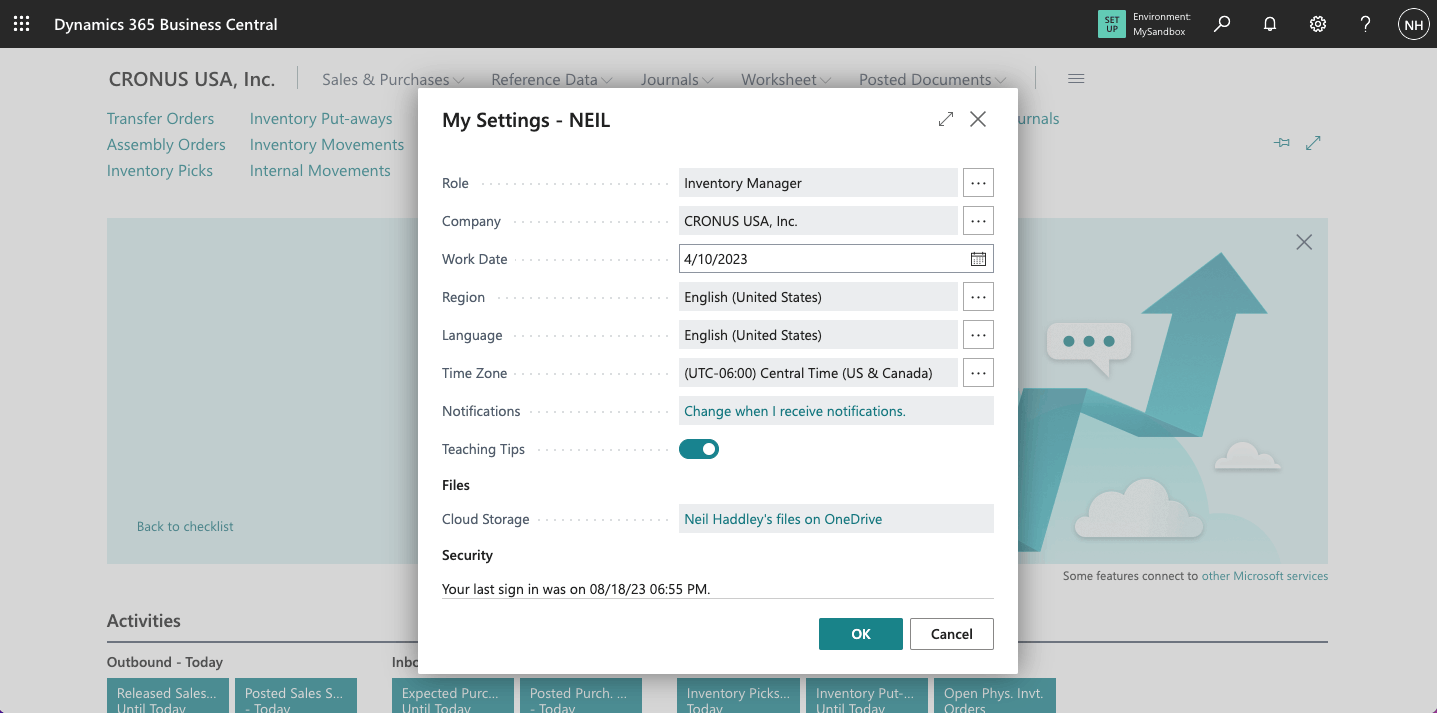
Task: Open the Posted Sales S... Today tile
Action: [x=295, y=696]
